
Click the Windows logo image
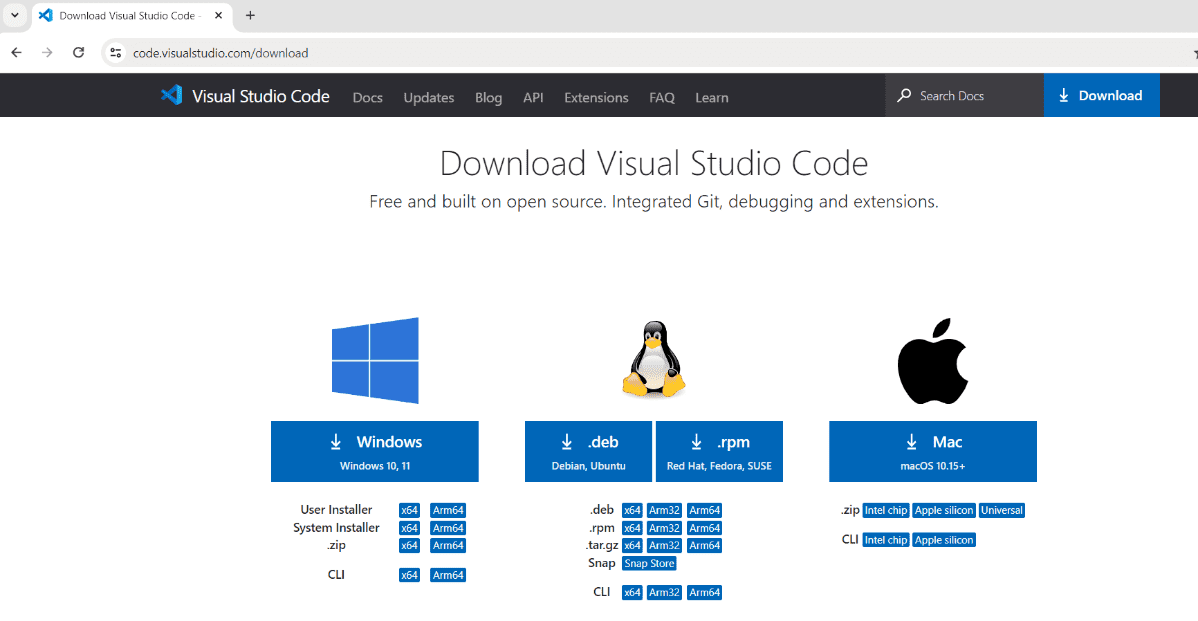[375, 360]
